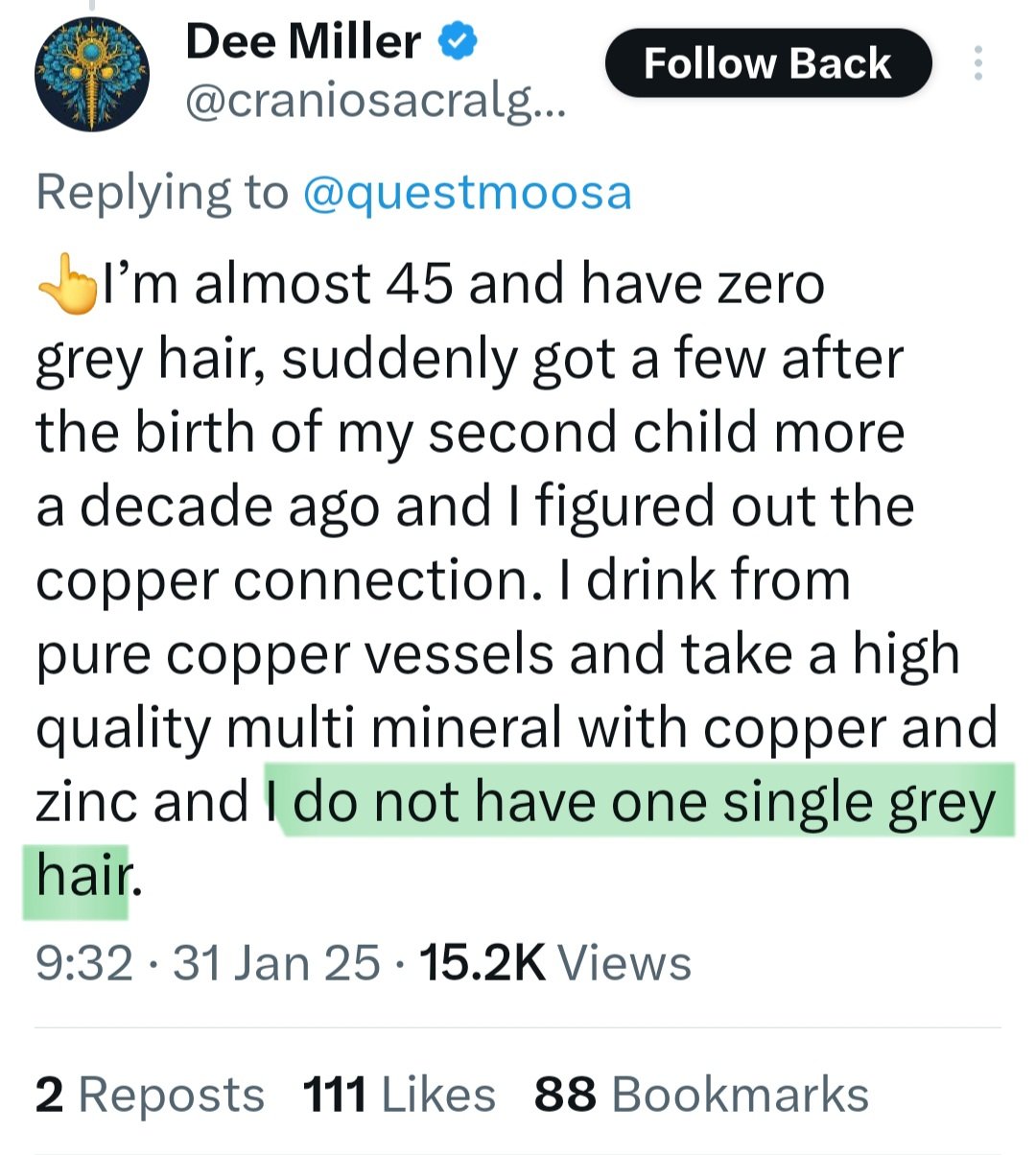
Task: Click the Dee Miller display name
Action: click(303, 42)
